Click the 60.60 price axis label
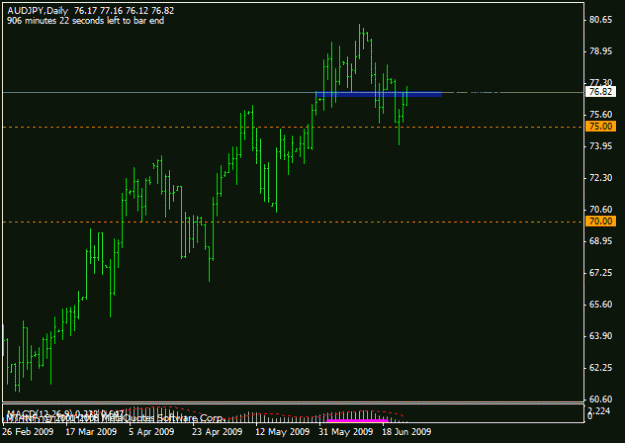Image resolution: width=625 pixels, height=443 pixels. point(600,399)
